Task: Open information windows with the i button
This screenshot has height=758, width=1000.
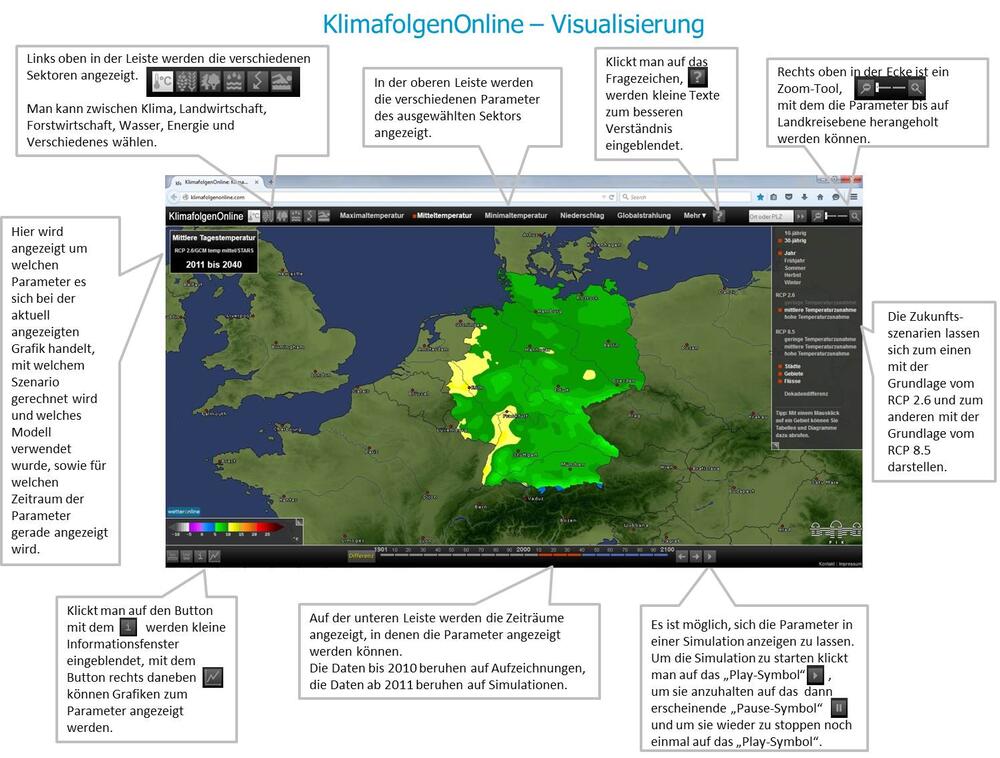Action: click(199, 556)
